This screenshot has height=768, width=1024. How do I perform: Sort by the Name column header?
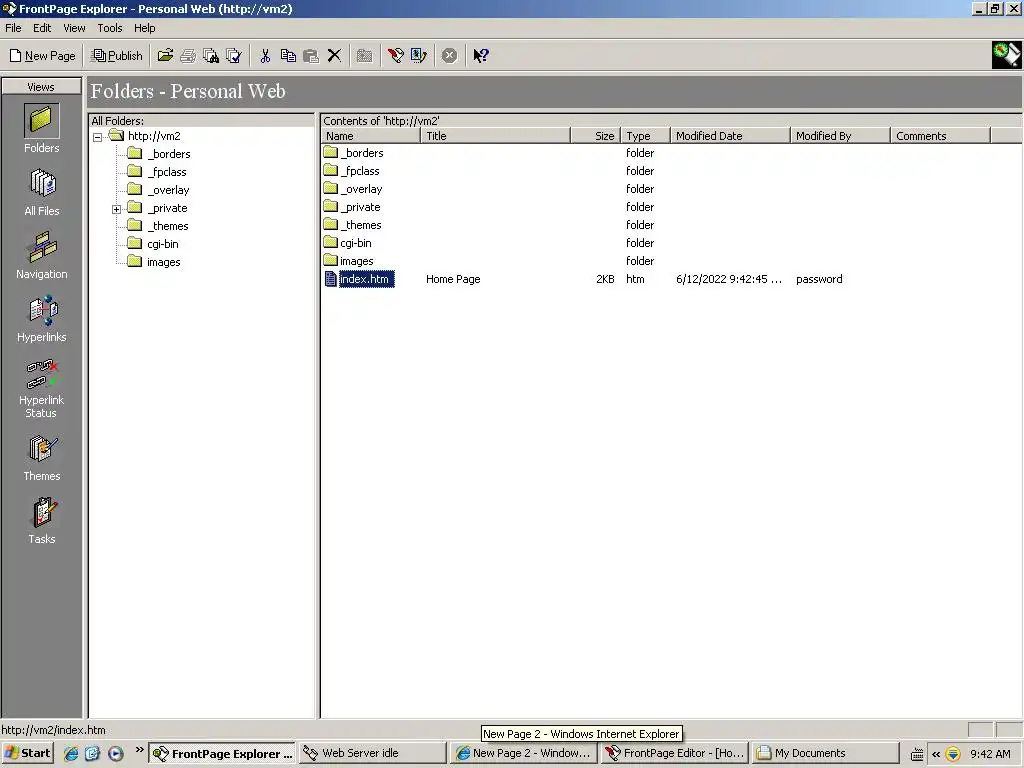point(370,136)
